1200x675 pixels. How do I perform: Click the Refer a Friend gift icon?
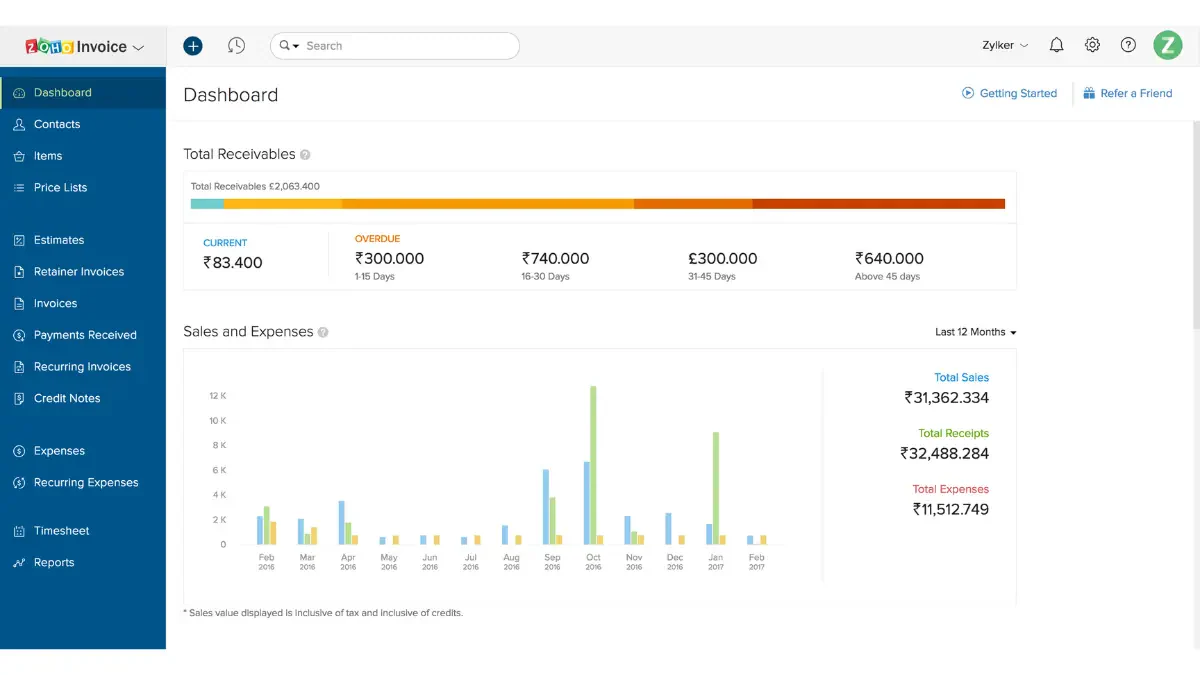pyautogui.click(x=1089, y=93)
